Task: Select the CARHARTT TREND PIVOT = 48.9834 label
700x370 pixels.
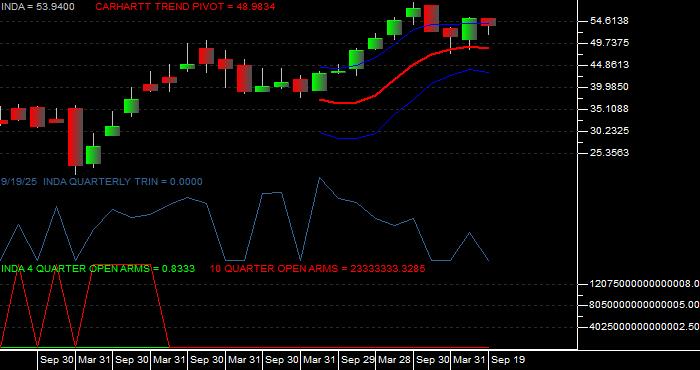Action: pyautogui.click(x=185, y=7)
